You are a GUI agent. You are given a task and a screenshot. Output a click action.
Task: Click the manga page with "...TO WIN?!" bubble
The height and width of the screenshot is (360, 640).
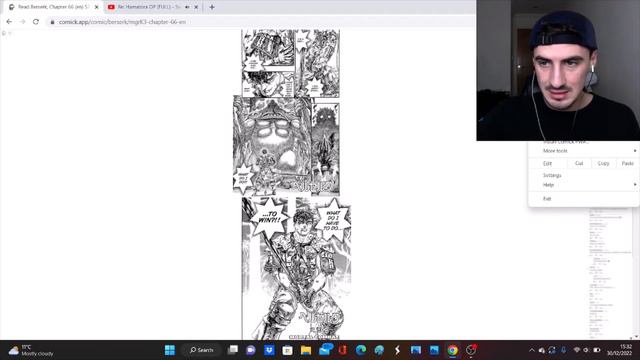[x=296, y=268]
